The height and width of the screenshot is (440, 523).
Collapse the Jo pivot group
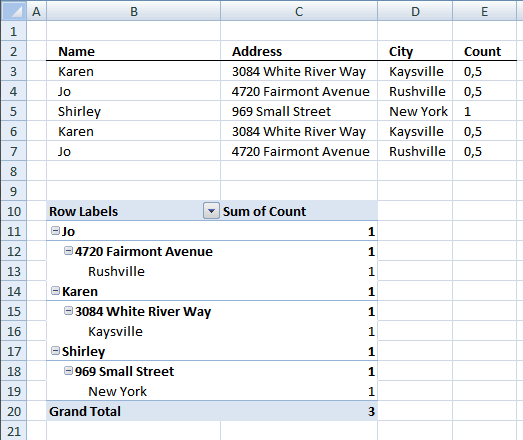(55, 231)
